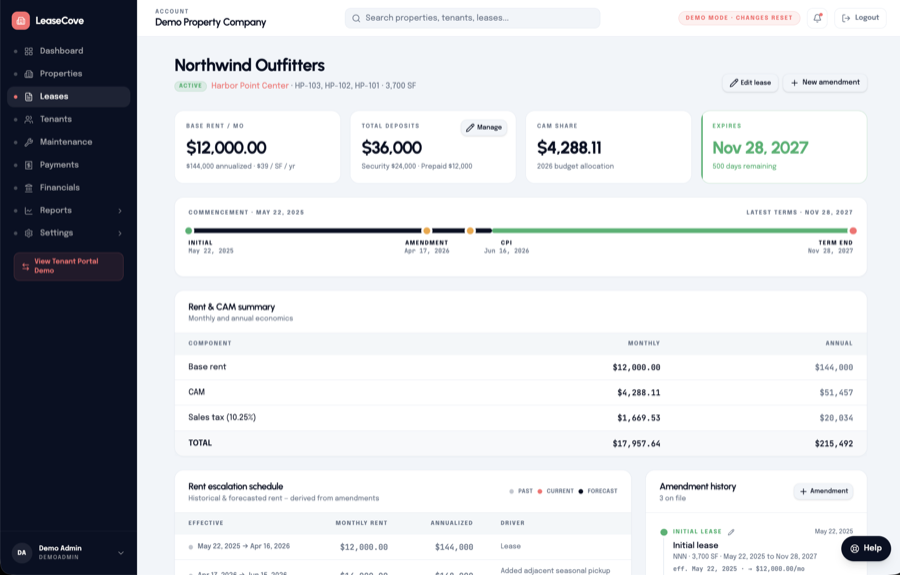Click the Expires Nov 28, 2027 card

click(784, 147)
